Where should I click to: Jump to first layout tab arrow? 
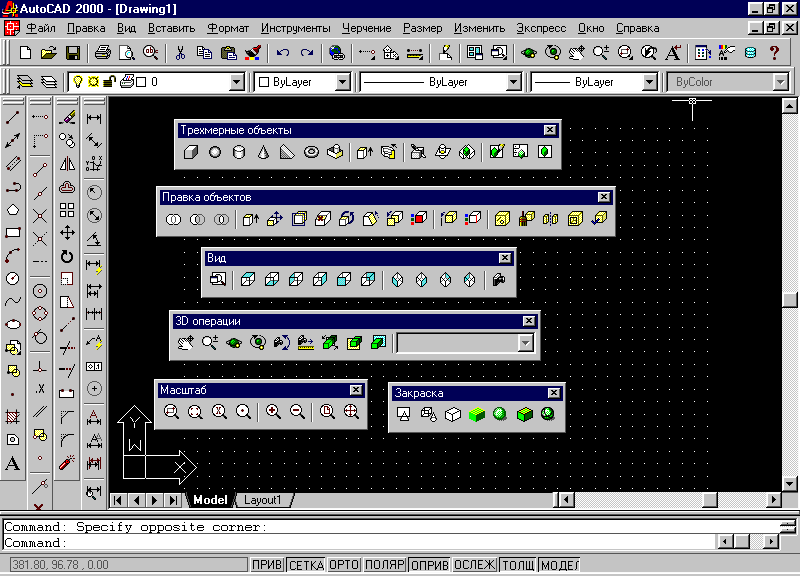(x=118, y=500)
